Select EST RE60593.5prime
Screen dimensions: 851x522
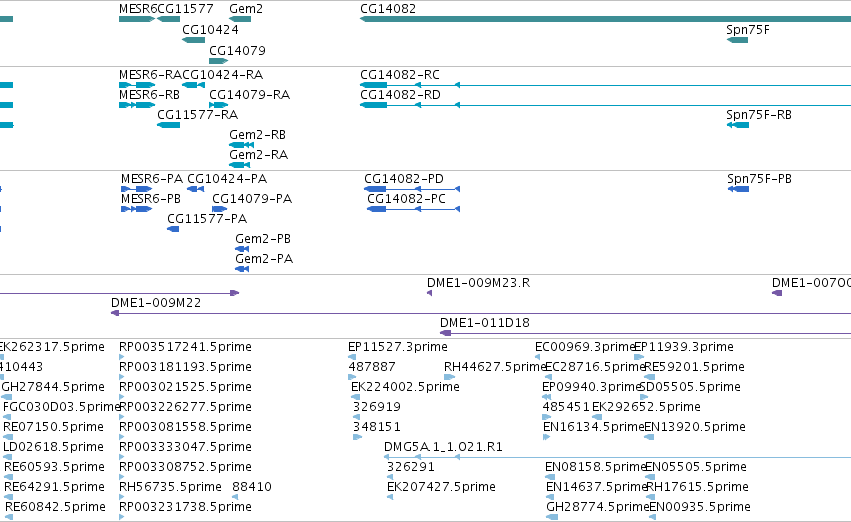pyautogui.click(x=54, y=467)
